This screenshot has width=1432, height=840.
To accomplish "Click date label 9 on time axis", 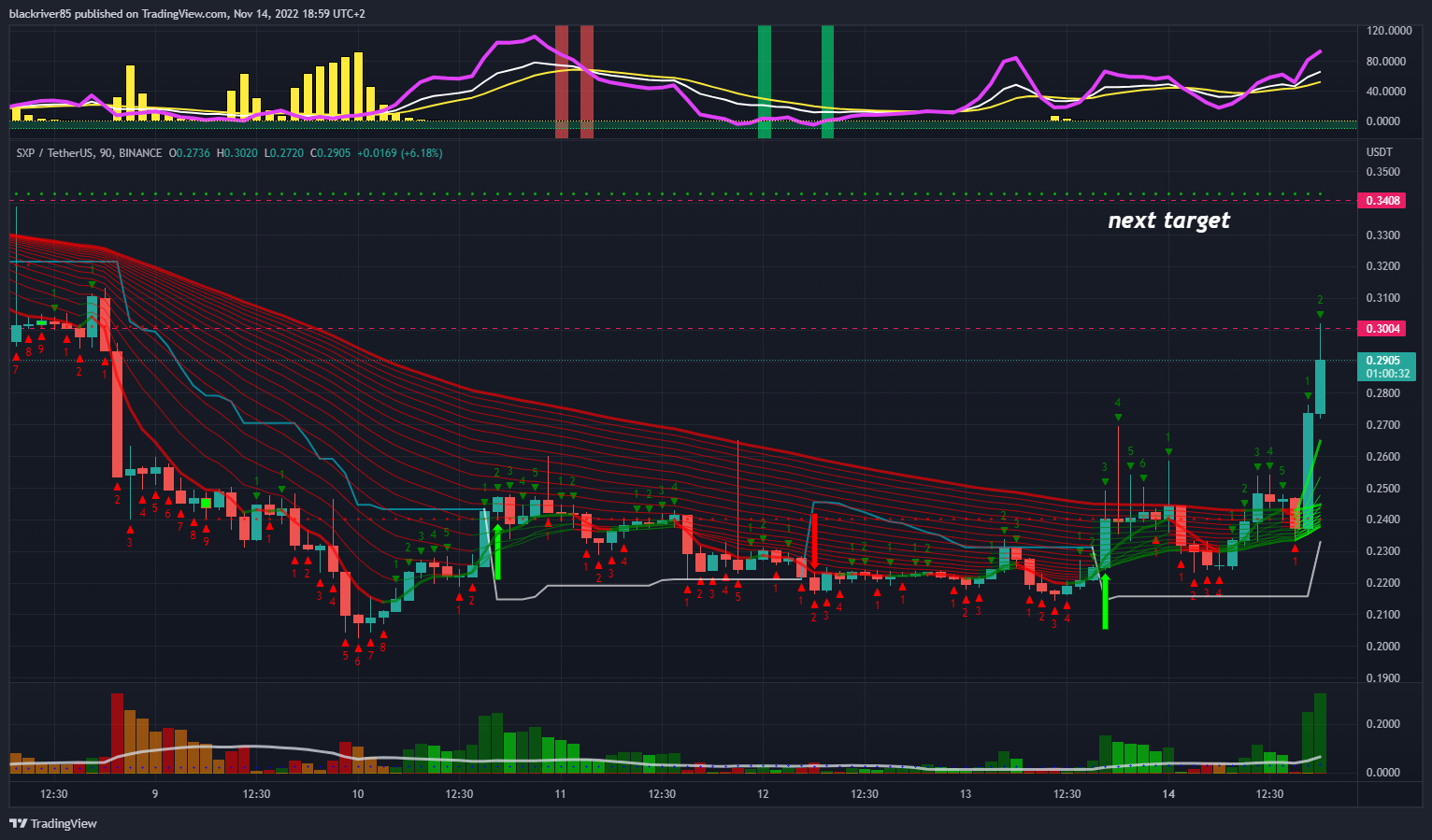I will coord(155,795).
